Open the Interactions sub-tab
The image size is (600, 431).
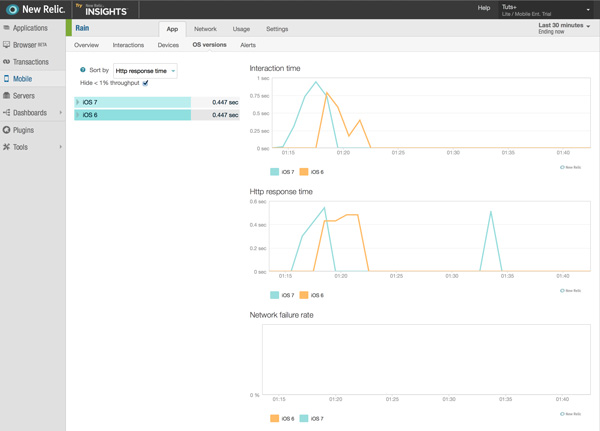click(128, 45)
